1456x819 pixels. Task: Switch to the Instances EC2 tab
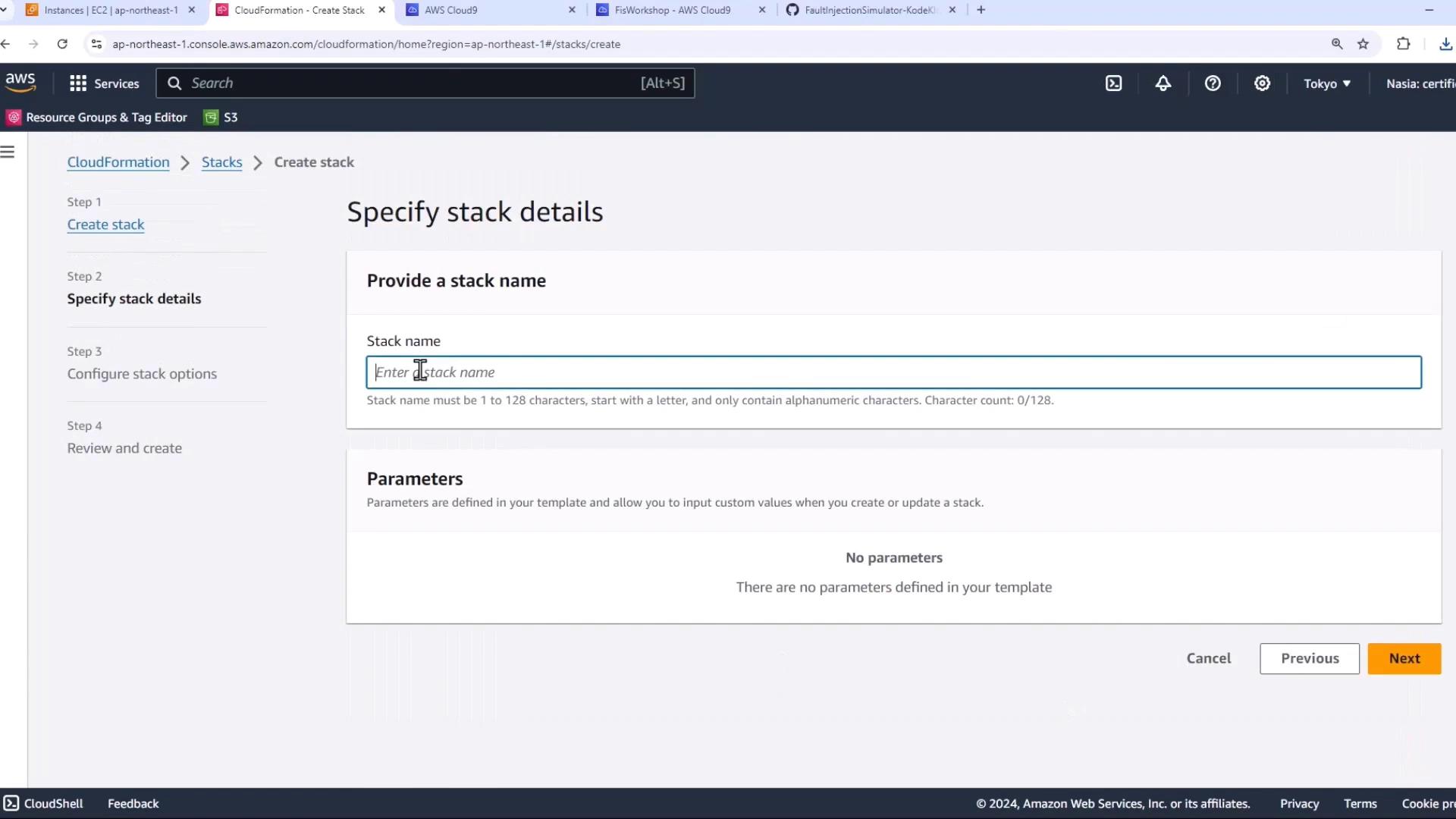[111, 10]
